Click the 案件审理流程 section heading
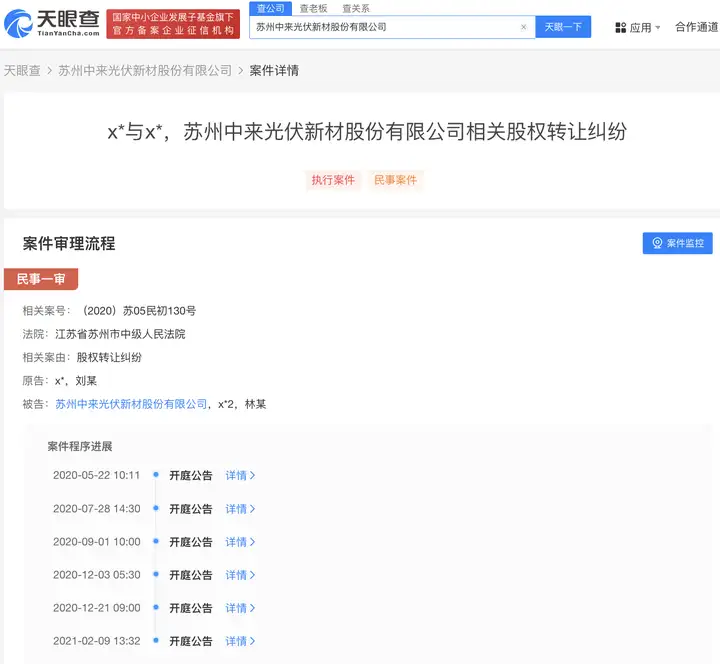 click(x=69, y=243)
